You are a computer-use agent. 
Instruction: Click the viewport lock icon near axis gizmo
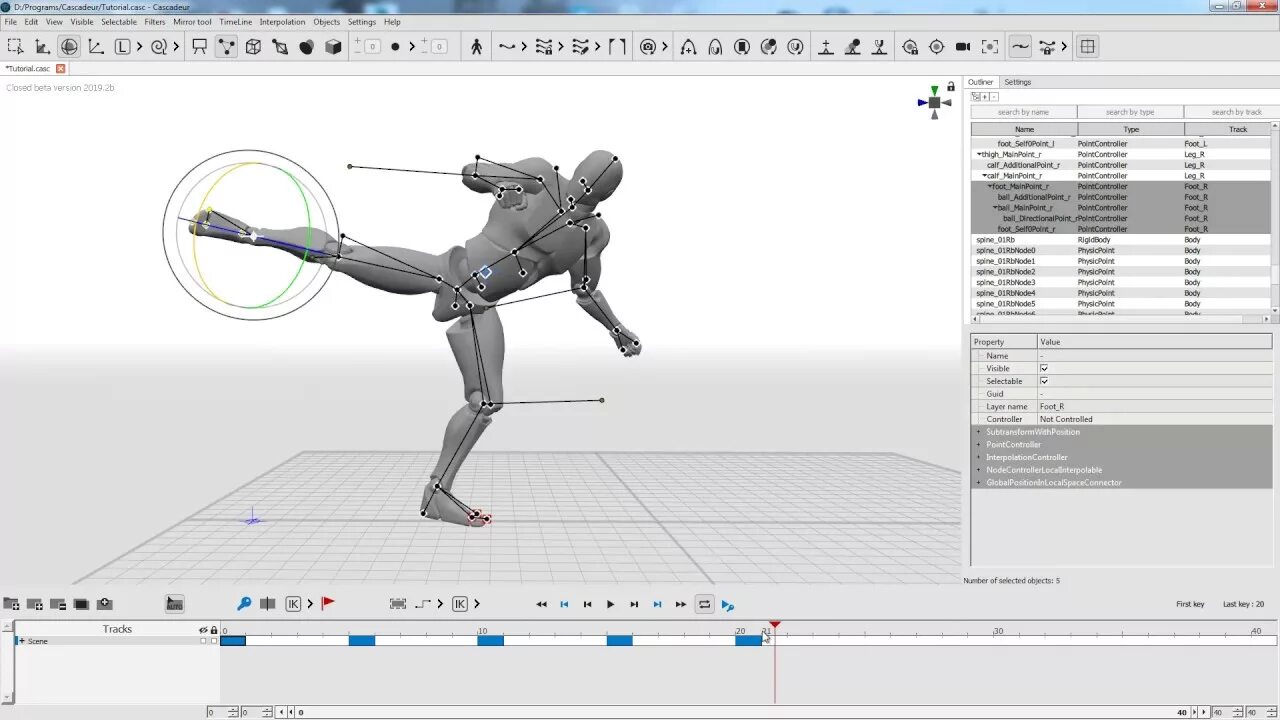[x=951, y=87]
